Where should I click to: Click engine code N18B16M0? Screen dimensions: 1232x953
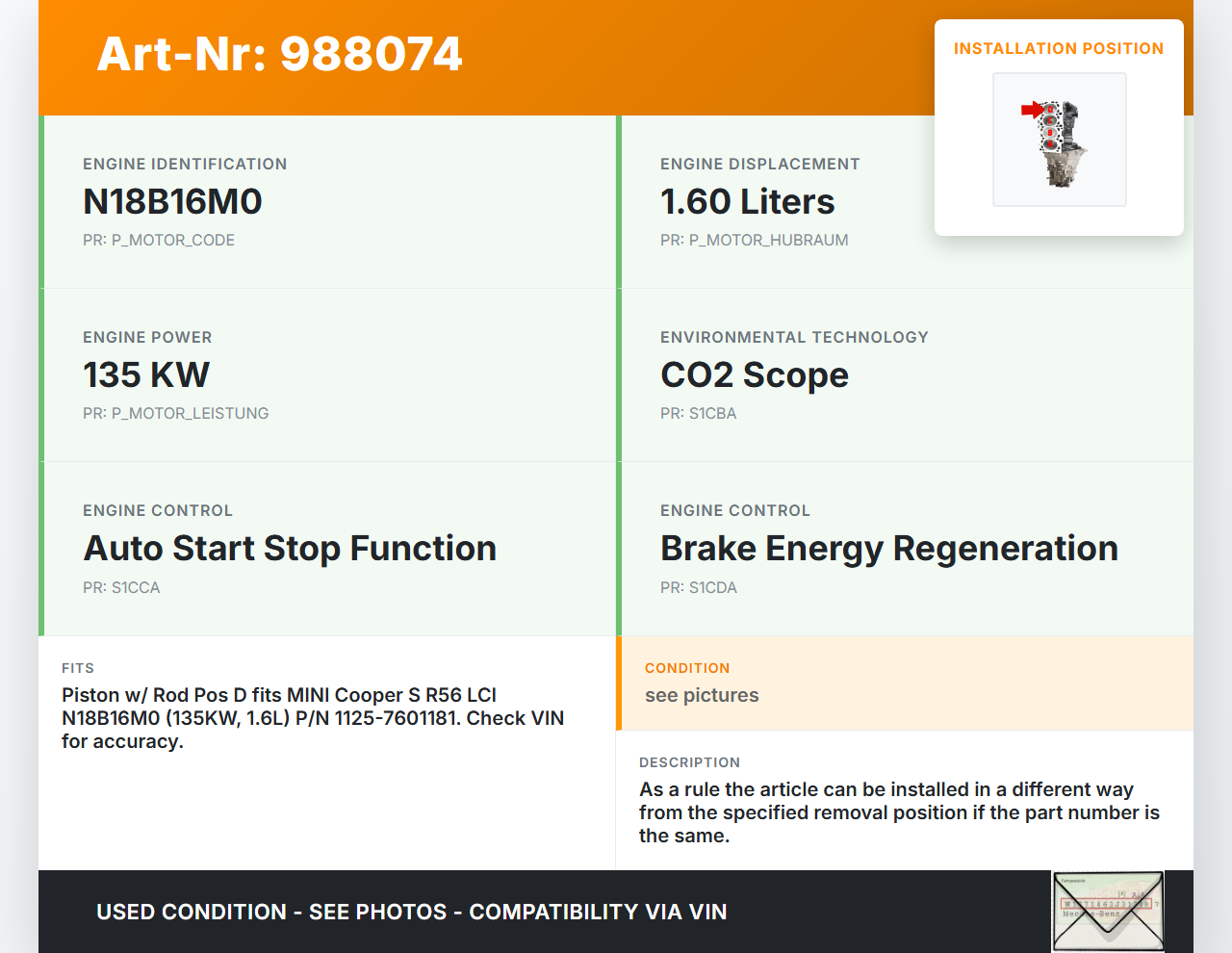pyautogui.click(x=172, y=202)
